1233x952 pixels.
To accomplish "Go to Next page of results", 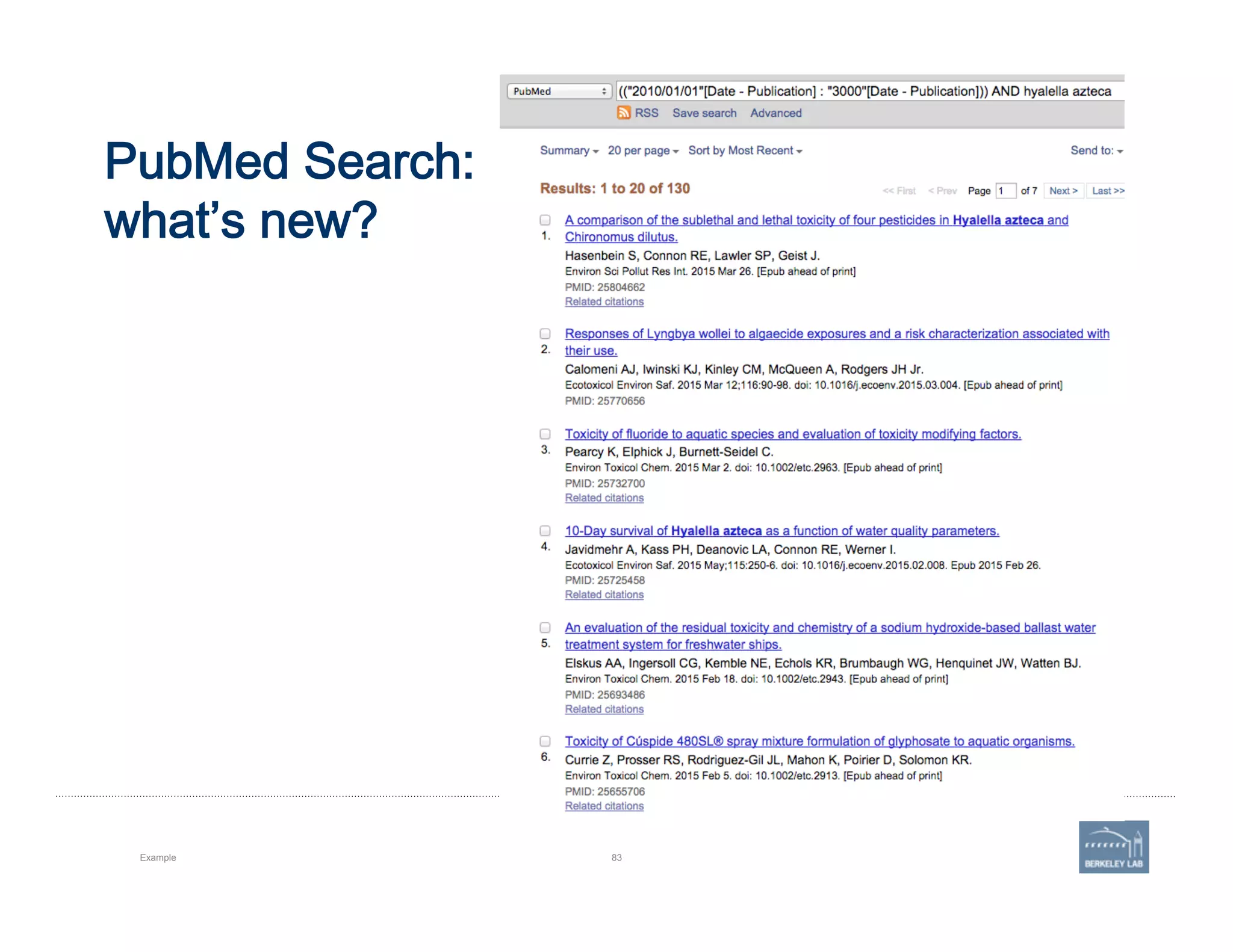I will pos(1063,191).
